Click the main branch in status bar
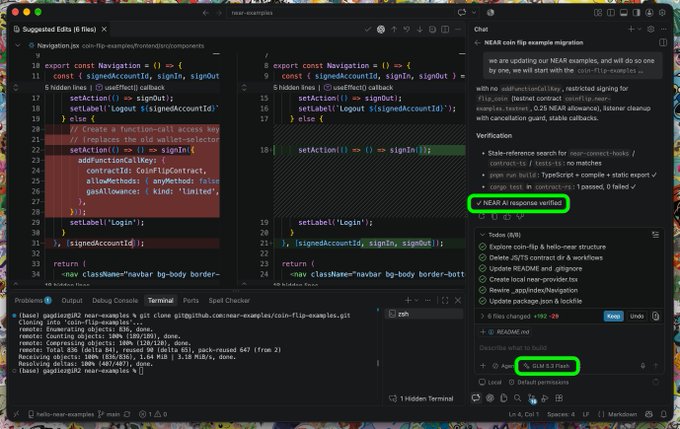680x429 pixels. tap(109, 414)
